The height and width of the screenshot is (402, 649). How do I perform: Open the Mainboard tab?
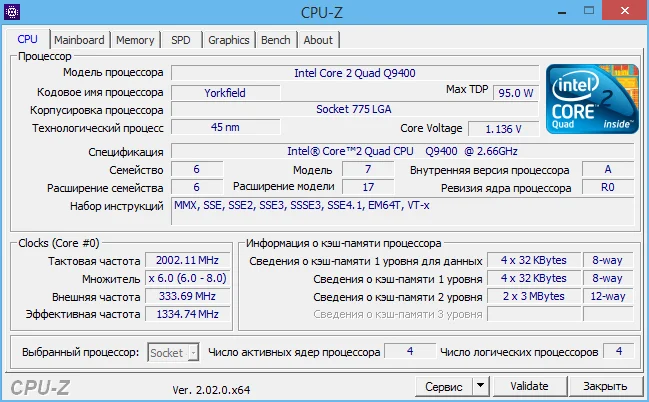tap(79, 40)
